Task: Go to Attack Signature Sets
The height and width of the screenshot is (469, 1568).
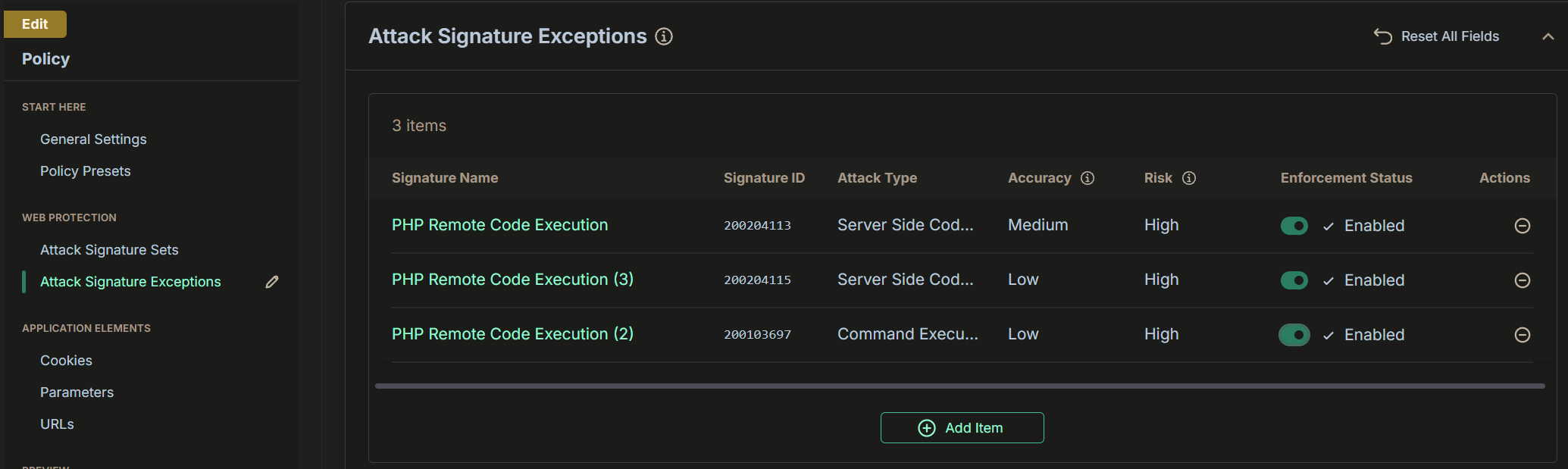Action: tap(109, 250)
